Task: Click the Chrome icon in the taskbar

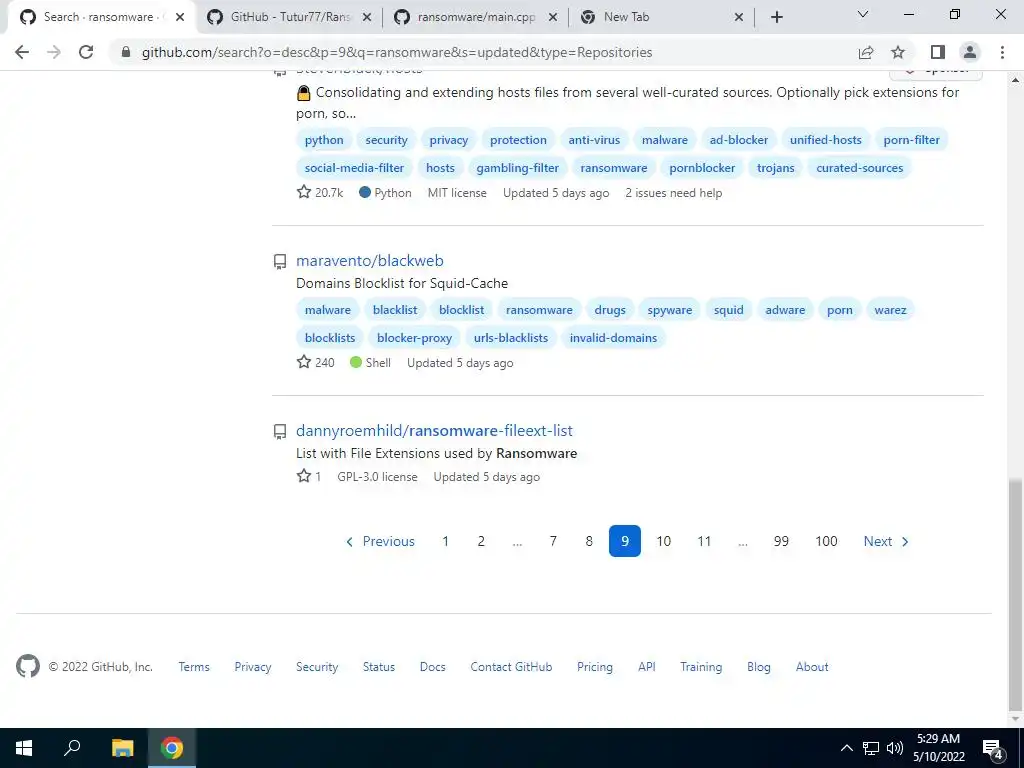Action: [x=172, y=748]
